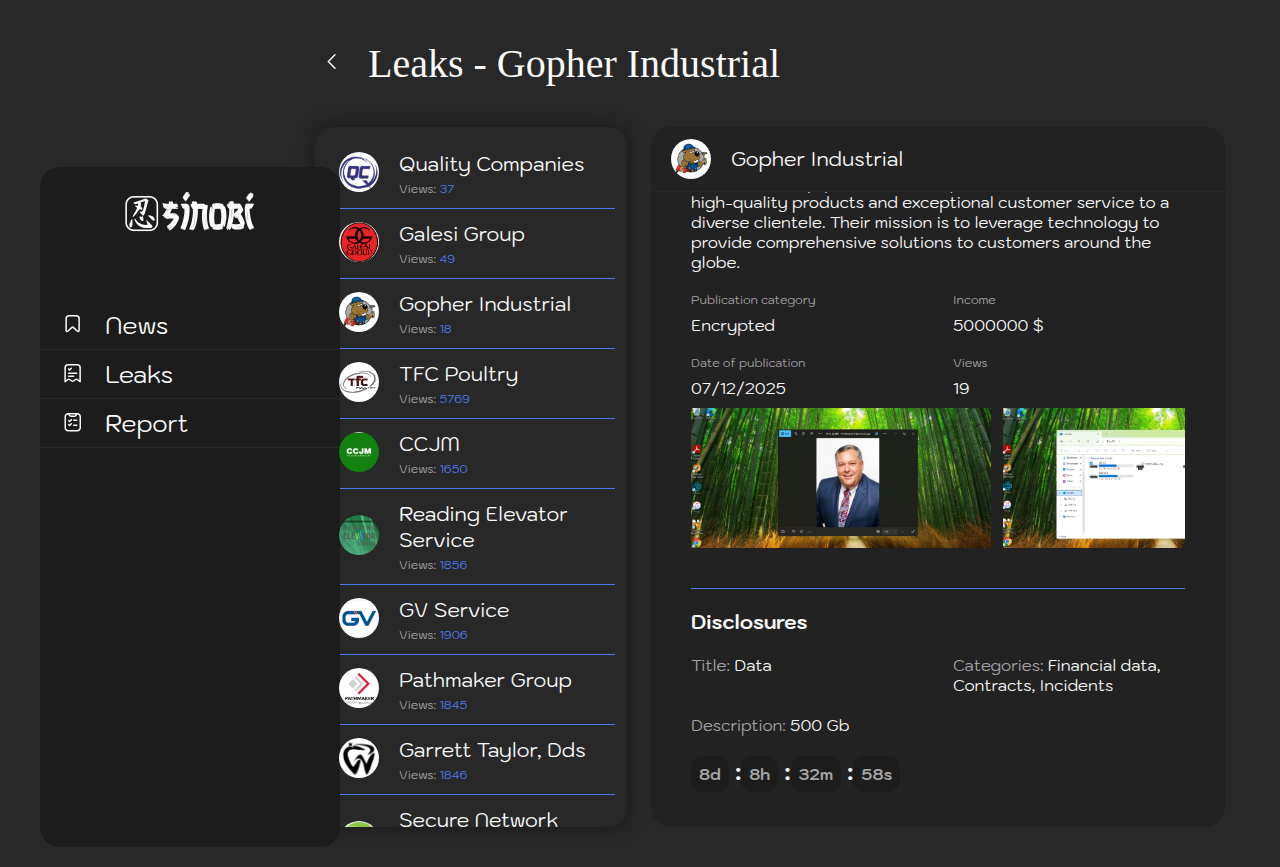This screenshot has width=1280, height=867.
Task: Click the GV Service logo icon
Action: 359,618
